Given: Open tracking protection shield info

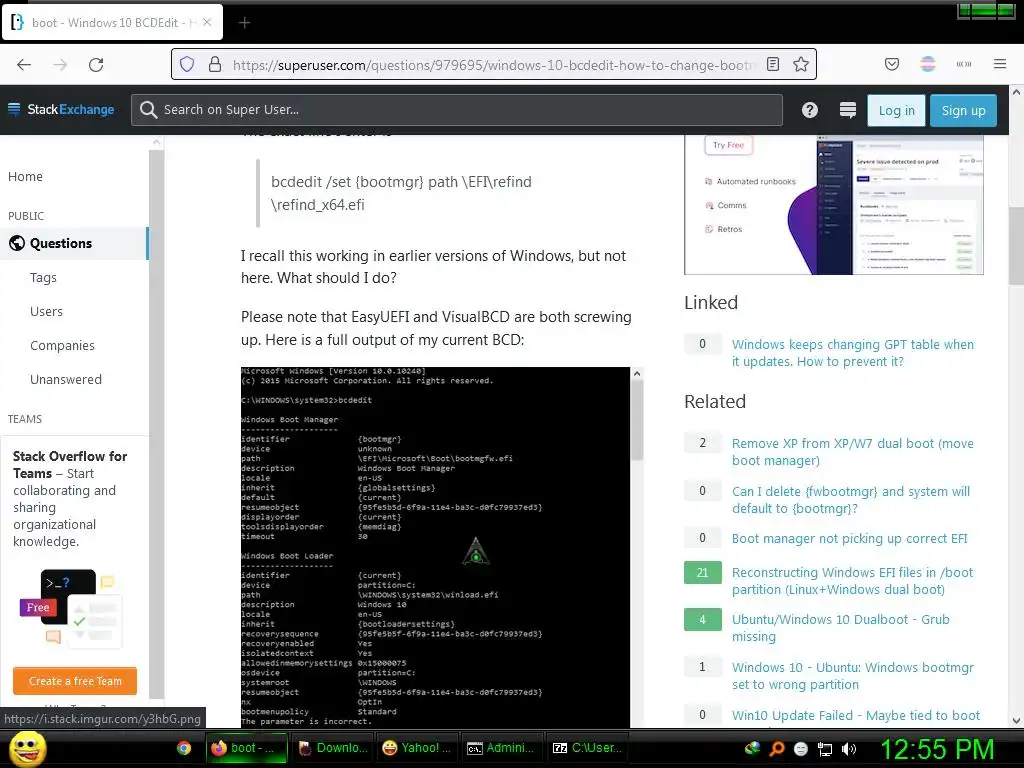Looking at the screenshot, I should tap(187, 64).
